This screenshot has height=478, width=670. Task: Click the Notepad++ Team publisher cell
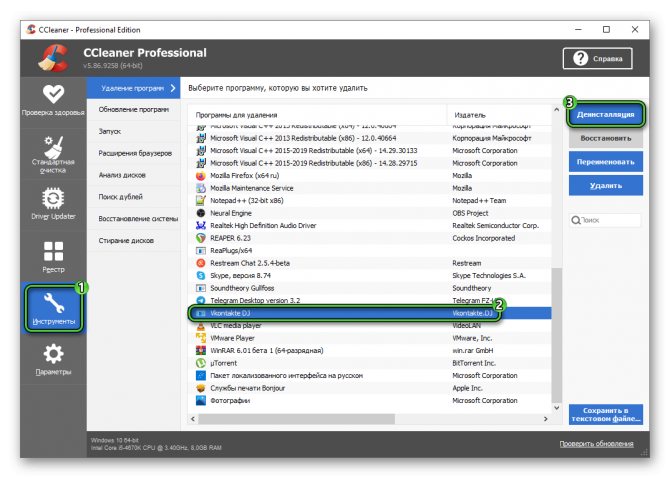479,200
